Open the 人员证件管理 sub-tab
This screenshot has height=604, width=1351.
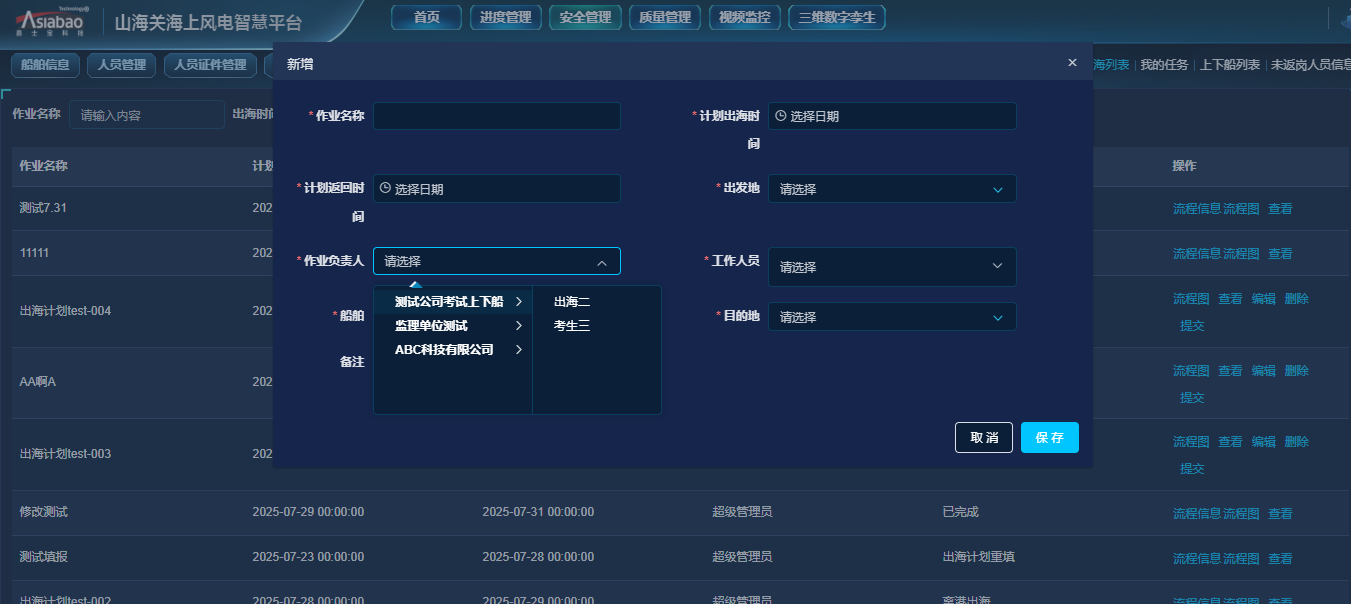[210, 65]
